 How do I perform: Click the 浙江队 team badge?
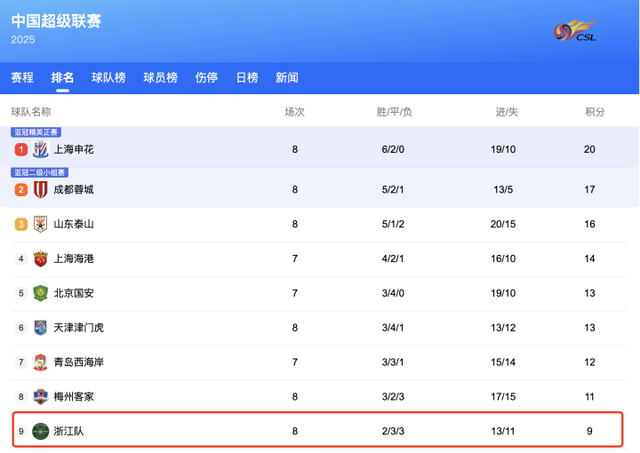[40, 431]
